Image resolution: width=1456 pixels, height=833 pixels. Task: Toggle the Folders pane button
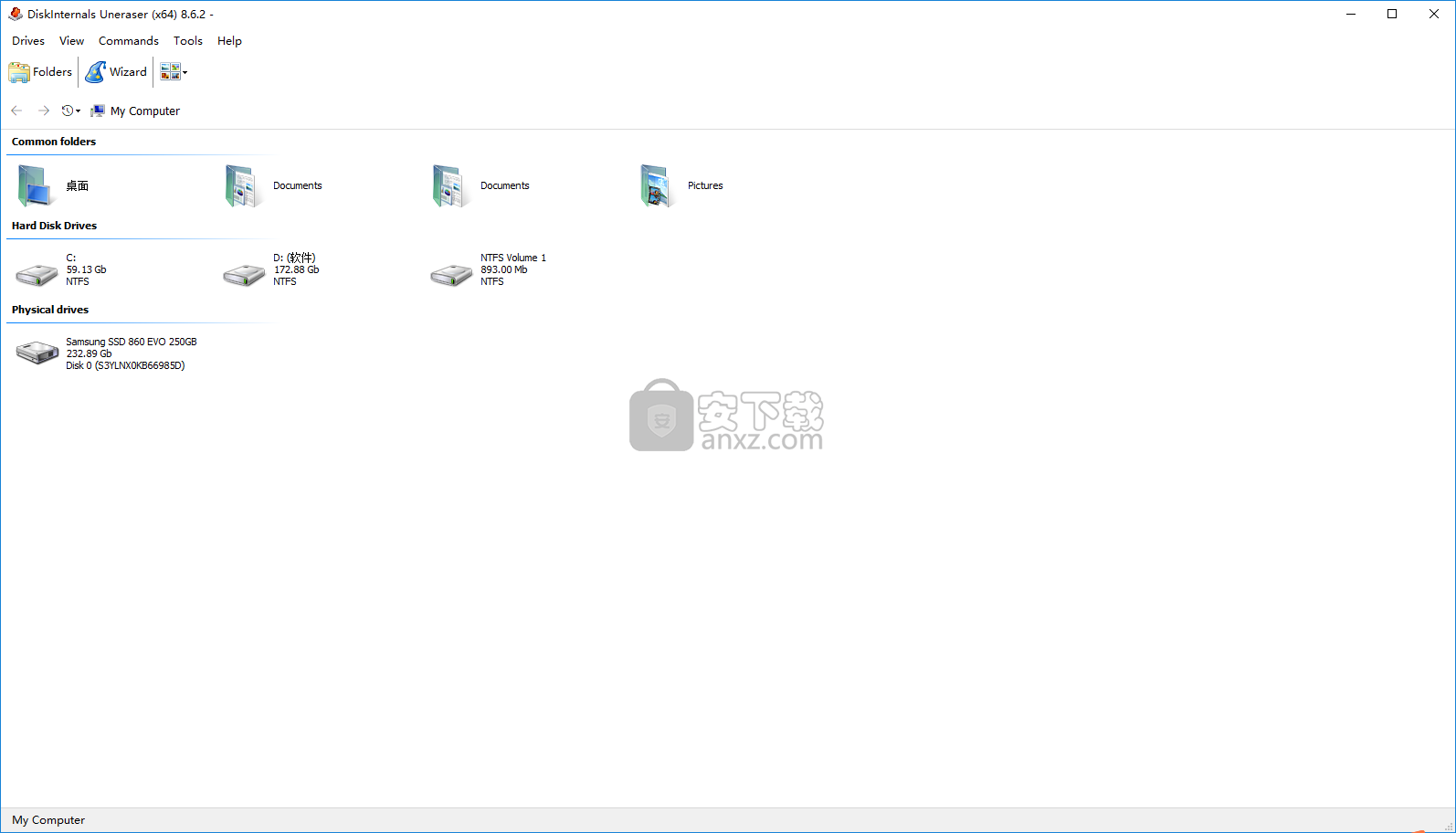pos(41,72)
